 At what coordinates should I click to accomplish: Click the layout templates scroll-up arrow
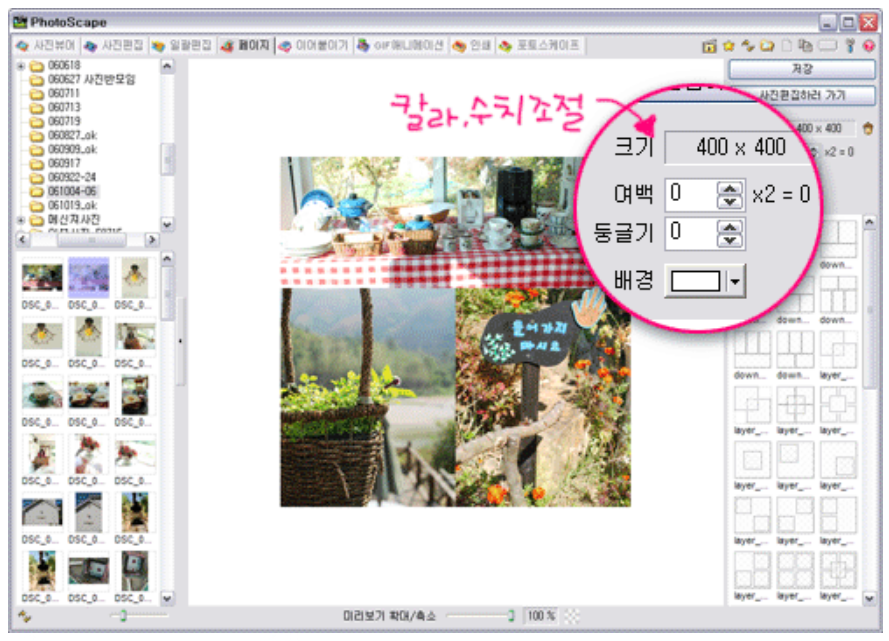click(x=869, y=223)
